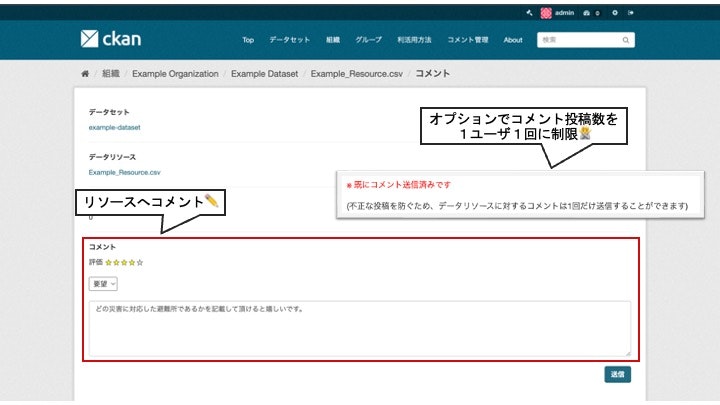Open the 利活用方法 menu item
Image resolution: width=720 pixels, height=405 pixels.
[x=414, y=40]
